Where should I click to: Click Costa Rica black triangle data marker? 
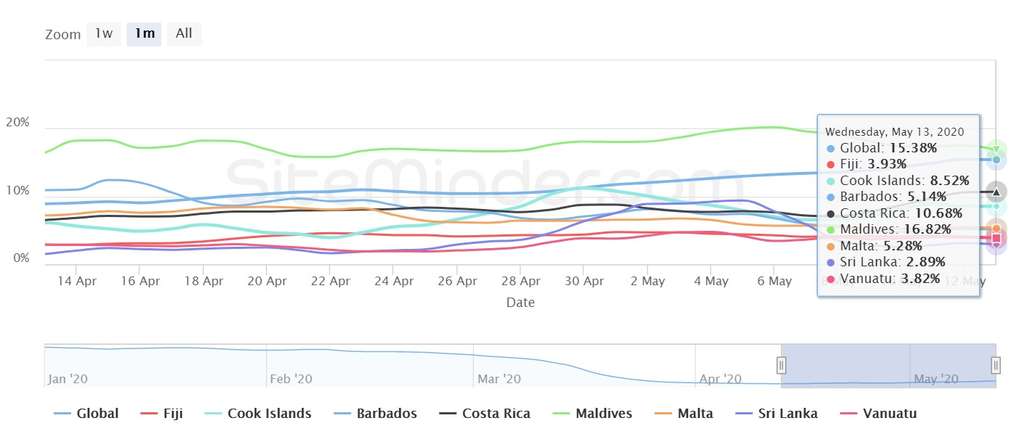(x=997, y=192)
